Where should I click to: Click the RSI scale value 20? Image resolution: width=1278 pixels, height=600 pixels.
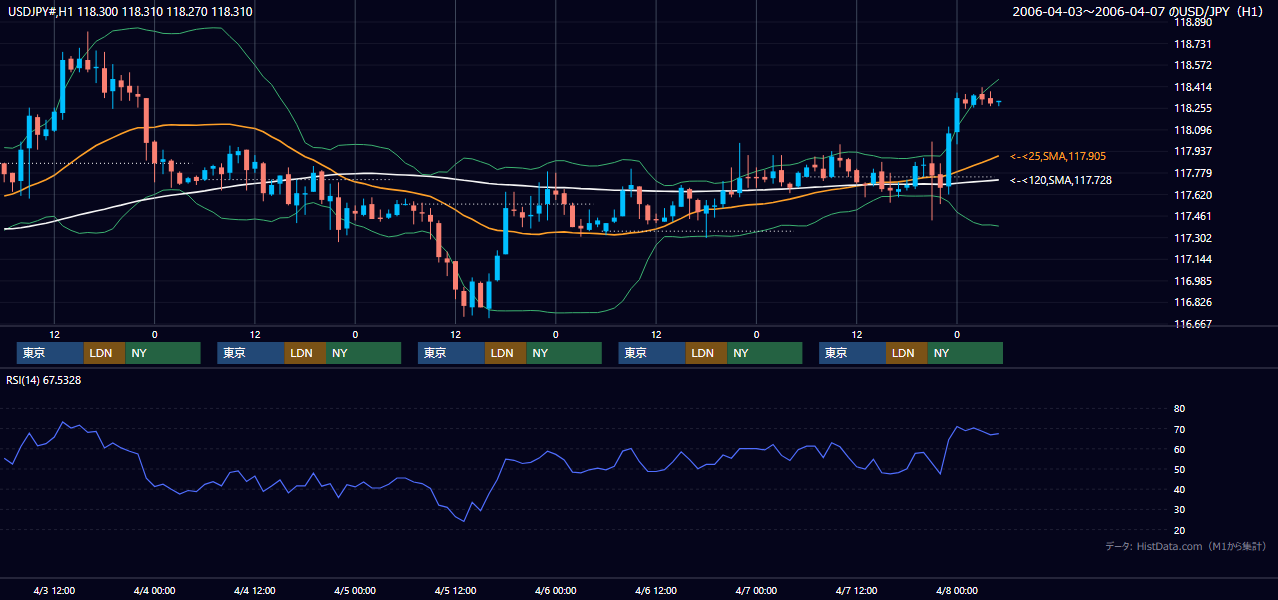pyautogui.click(x=1179, y=530)
